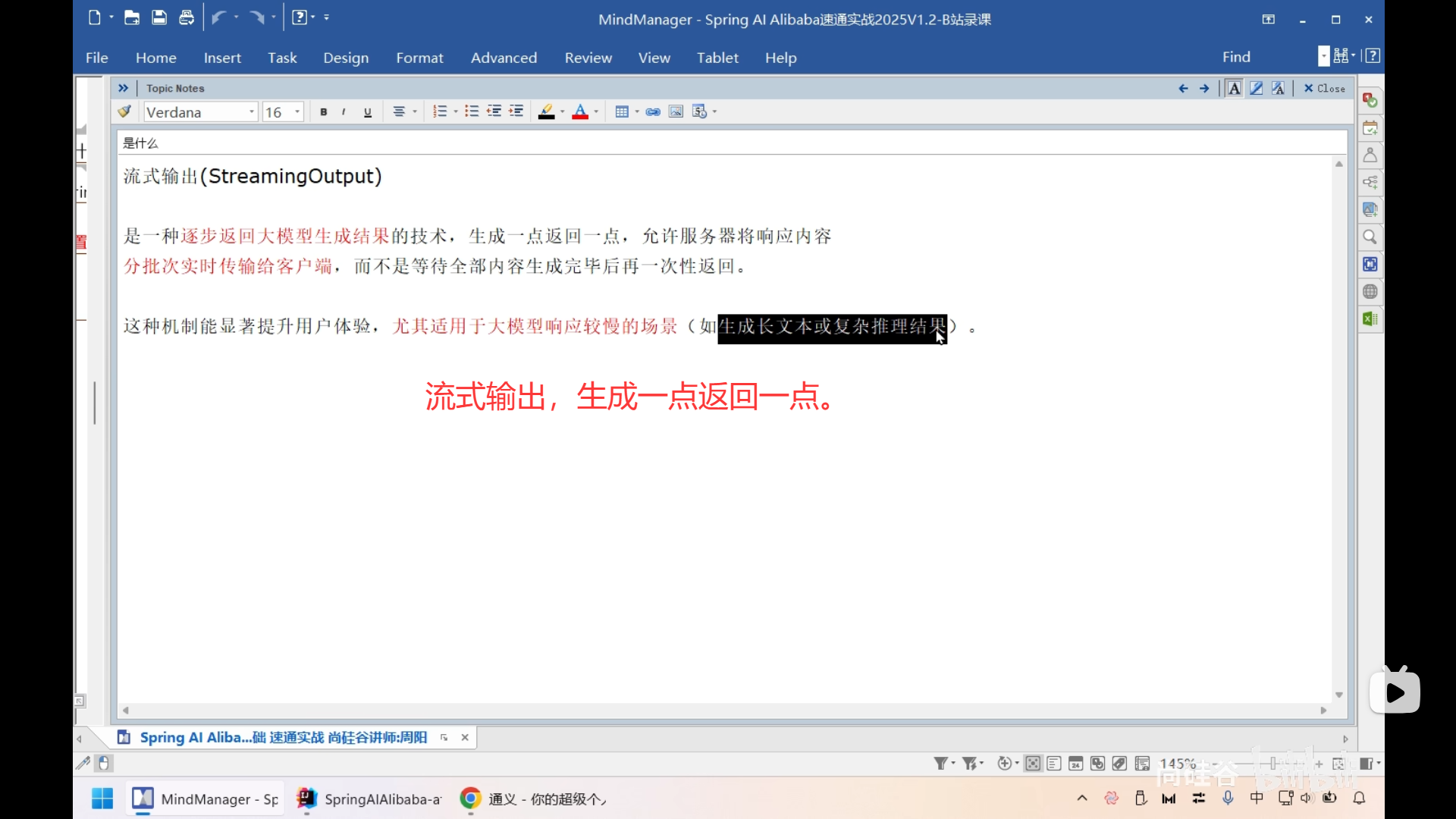Switch to the Advanced ribbon tab
This screenshot has width=1456, height=819.
504,58
